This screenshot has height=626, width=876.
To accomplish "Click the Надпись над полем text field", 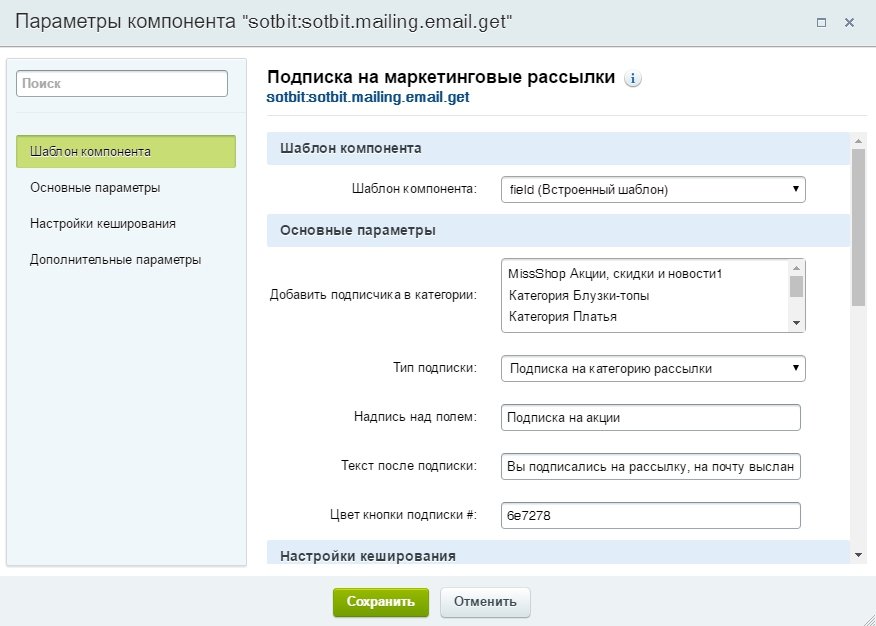I will coord(651,418).
